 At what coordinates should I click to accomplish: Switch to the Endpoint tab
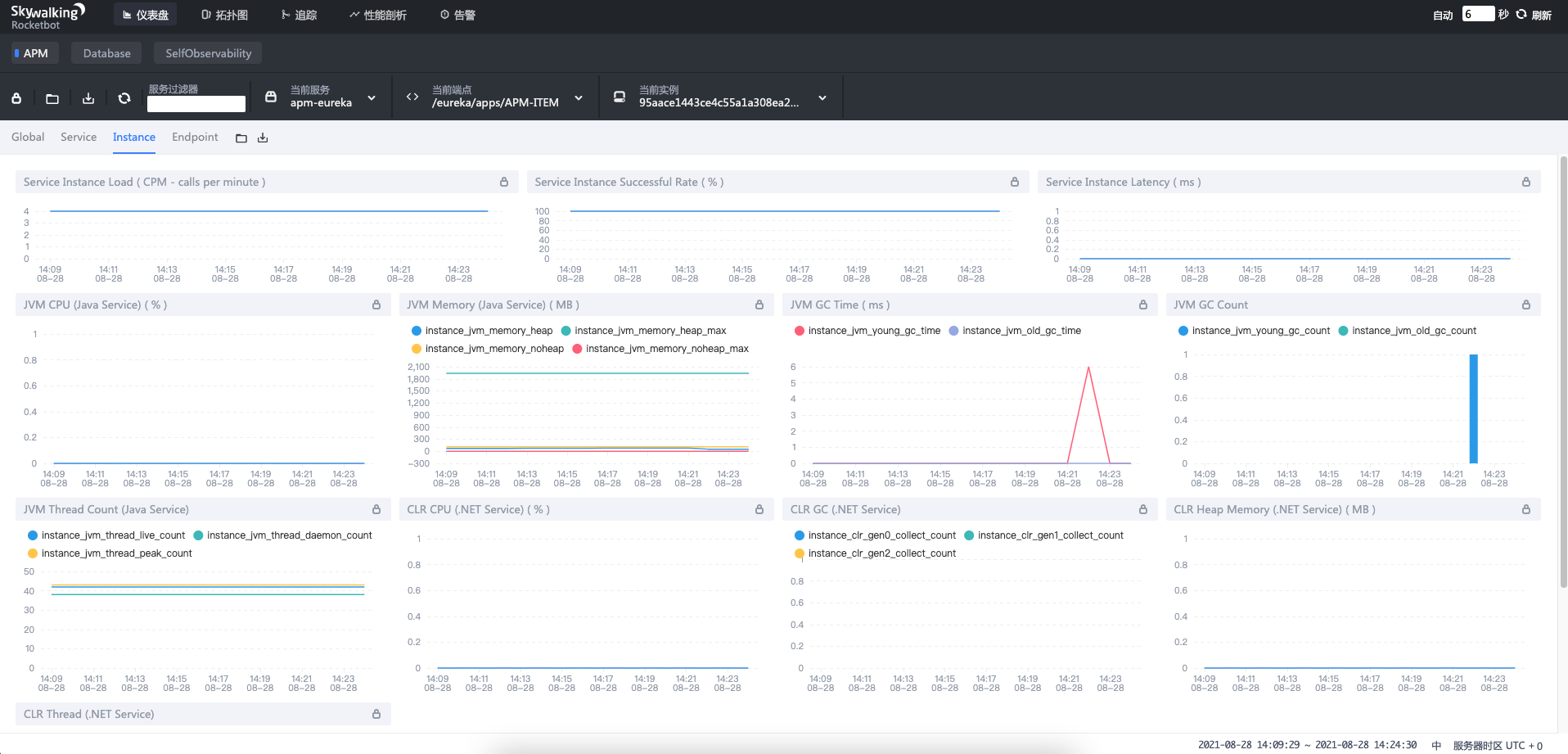195,138
